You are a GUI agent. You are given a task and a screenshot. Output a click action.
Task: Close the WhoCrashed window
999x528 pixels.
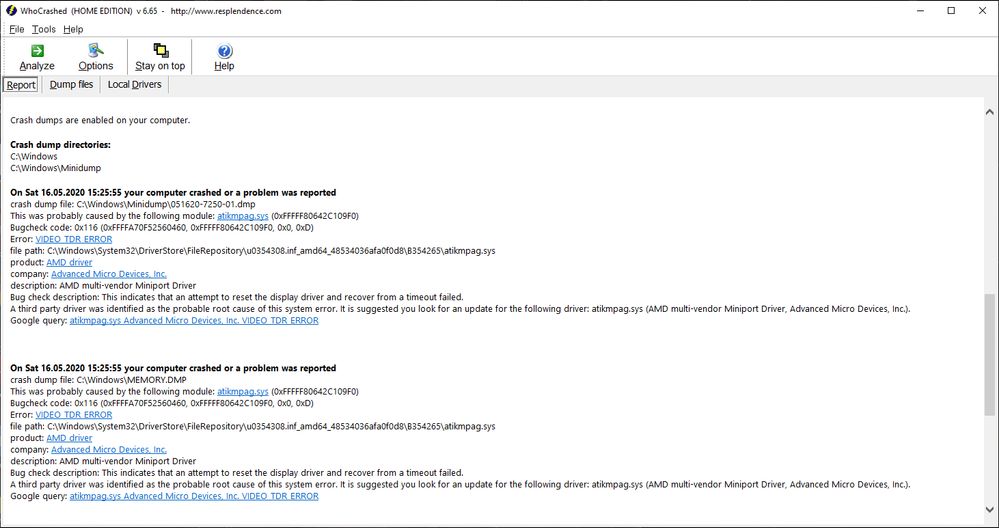coord(982,11)
